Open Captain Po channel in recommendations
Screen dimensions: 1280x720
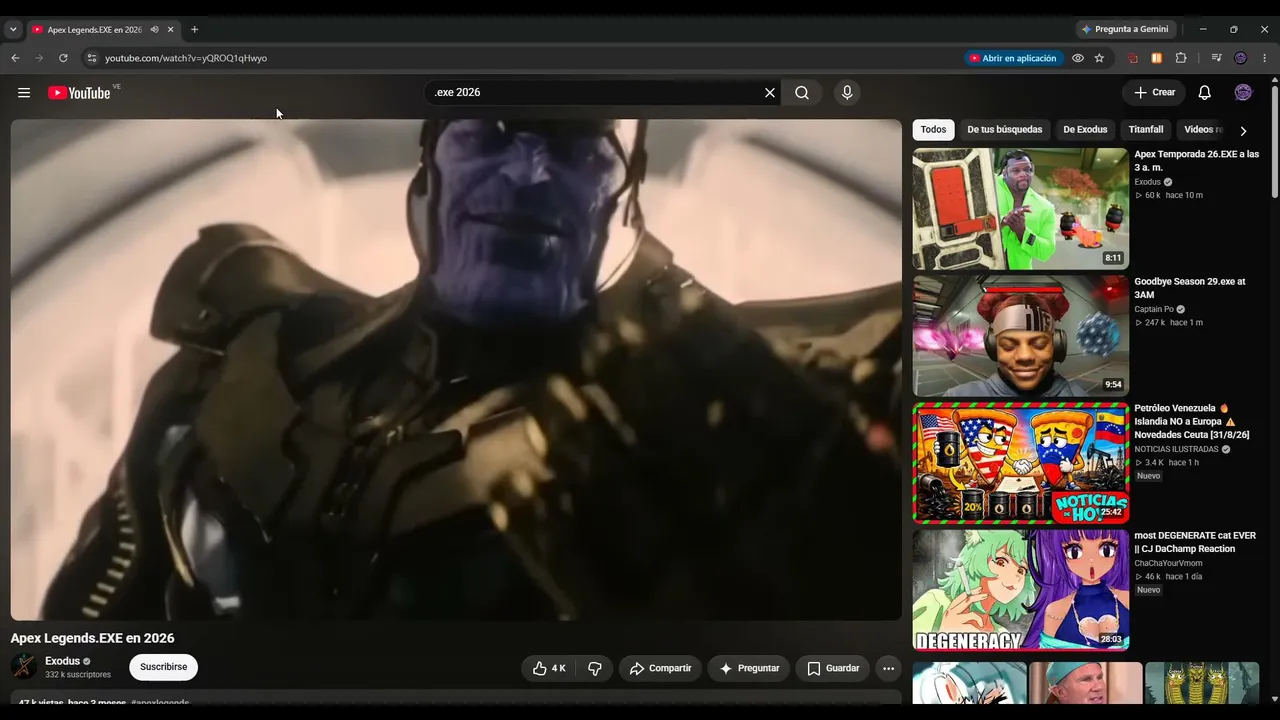[x=1154, y=309]
